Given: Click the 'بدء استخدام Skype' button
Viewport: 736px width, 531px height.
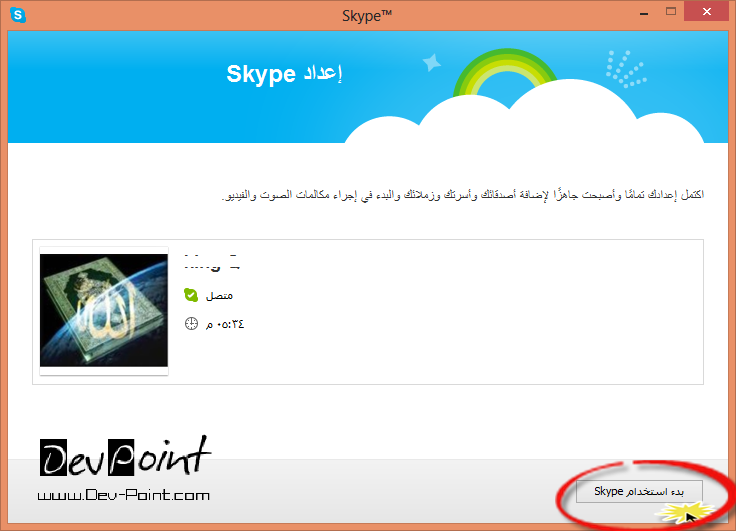Looking at the screenshot, I should point(639,491).
